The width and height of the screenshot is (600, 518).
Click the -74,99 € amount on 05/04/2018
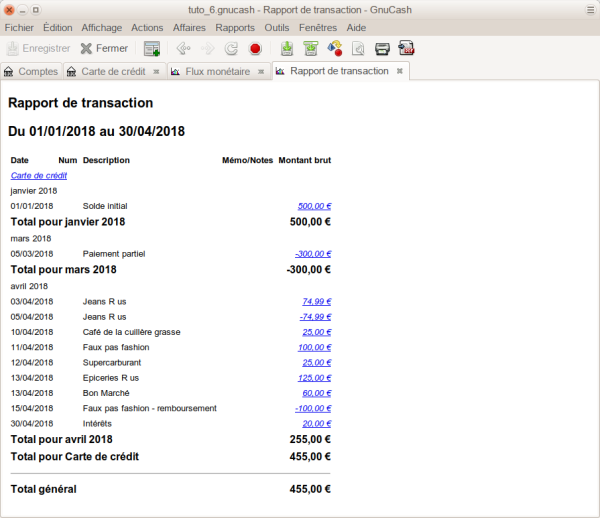[x=315, y=317]
